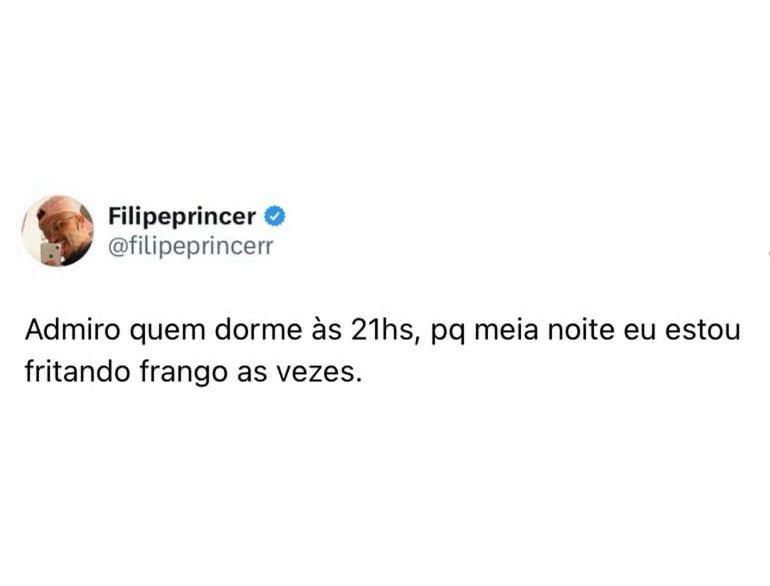Click the word "estou" ending first line
The image size is (770, 586).
pos(703,331)
